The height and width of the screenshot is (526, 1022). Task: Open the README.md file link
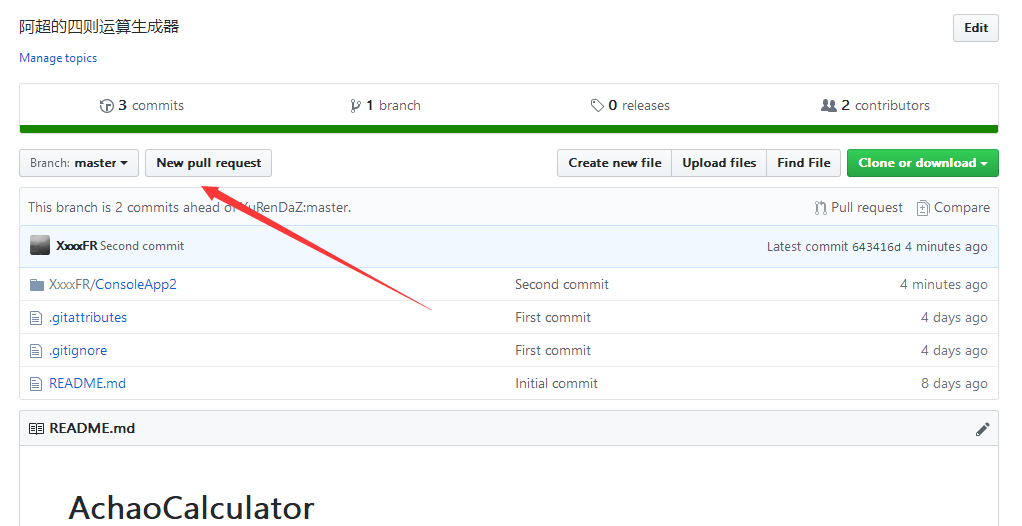coord(87,384)
